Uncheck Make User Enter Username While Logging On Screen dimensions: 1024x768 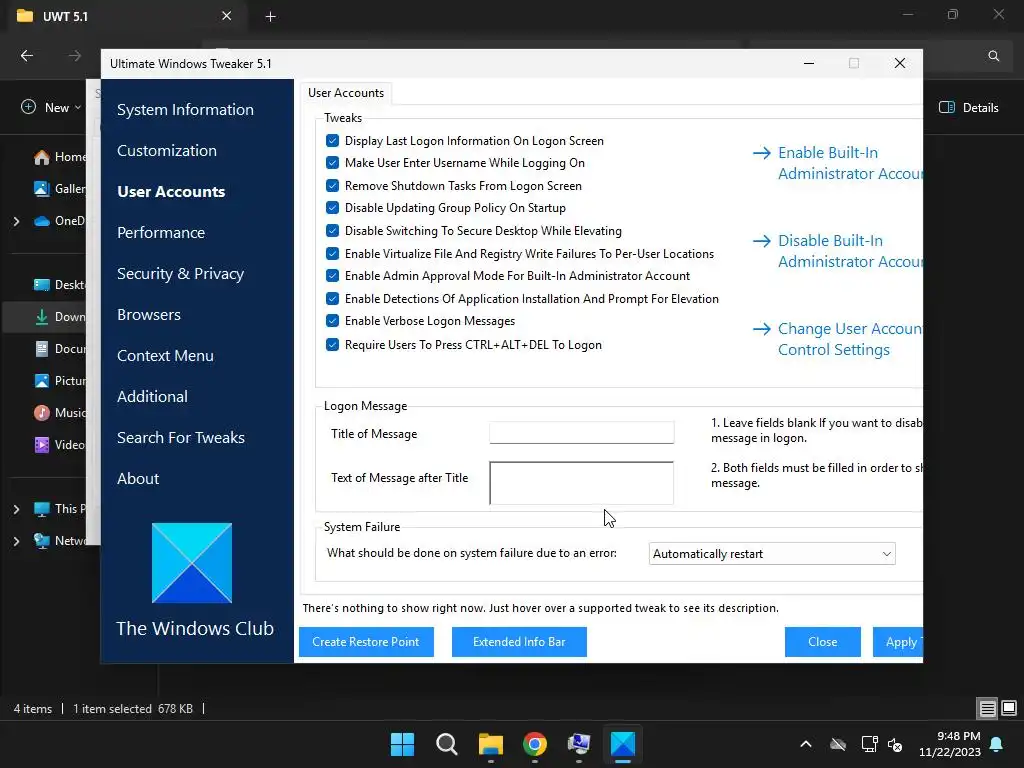[x=332, y=163]
